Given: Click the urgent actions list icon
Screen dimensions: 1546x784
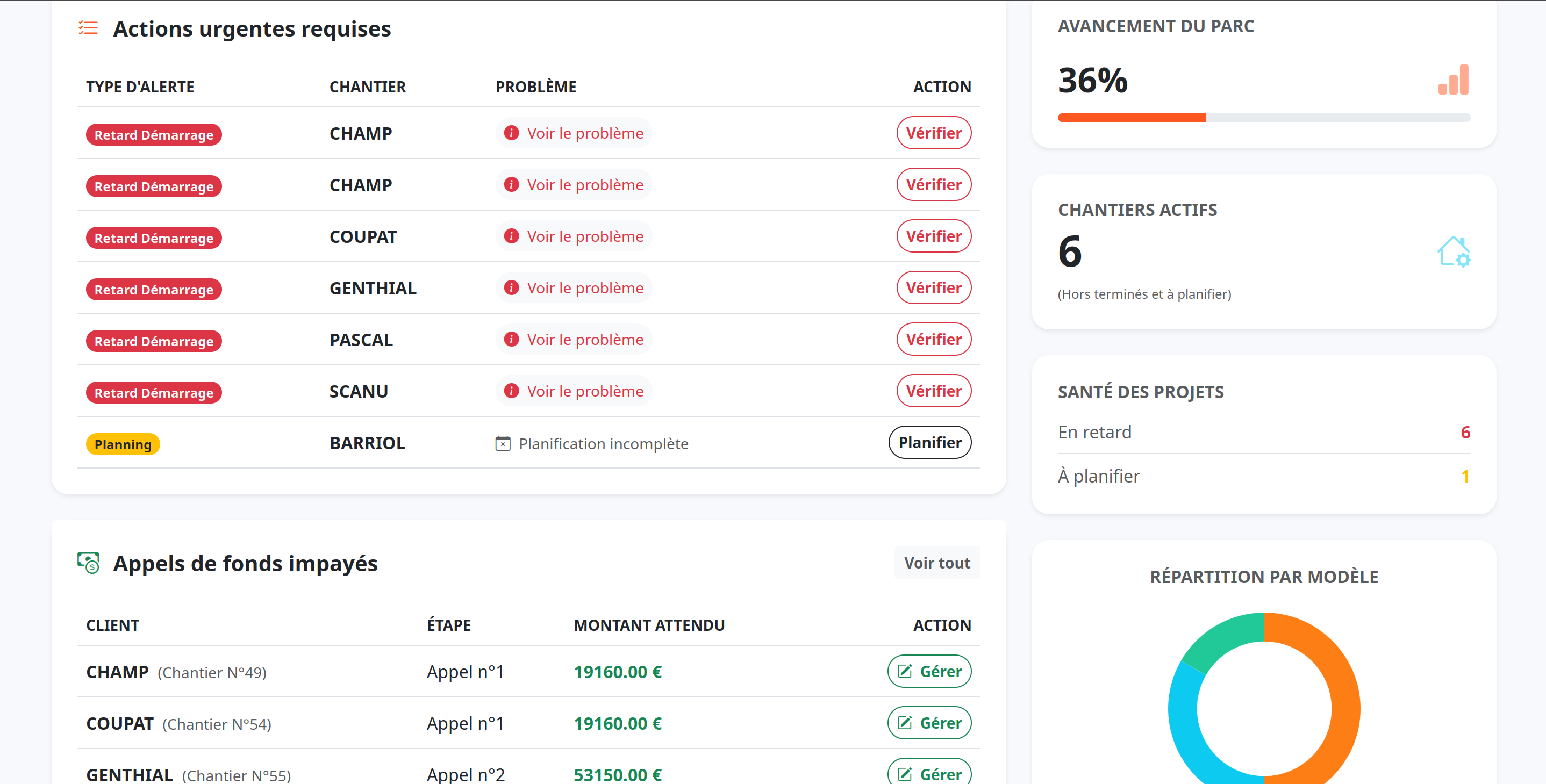Looking at the screenshot, I should click(88, 28).
